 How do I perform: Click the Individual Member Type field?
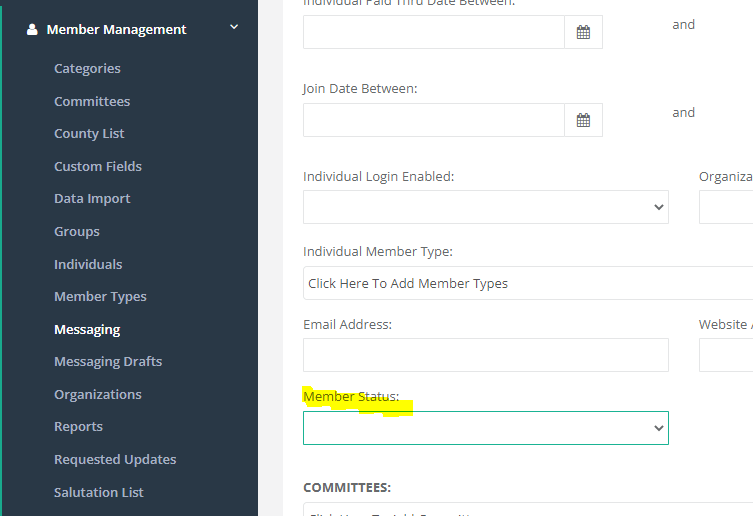coord(527,283)
